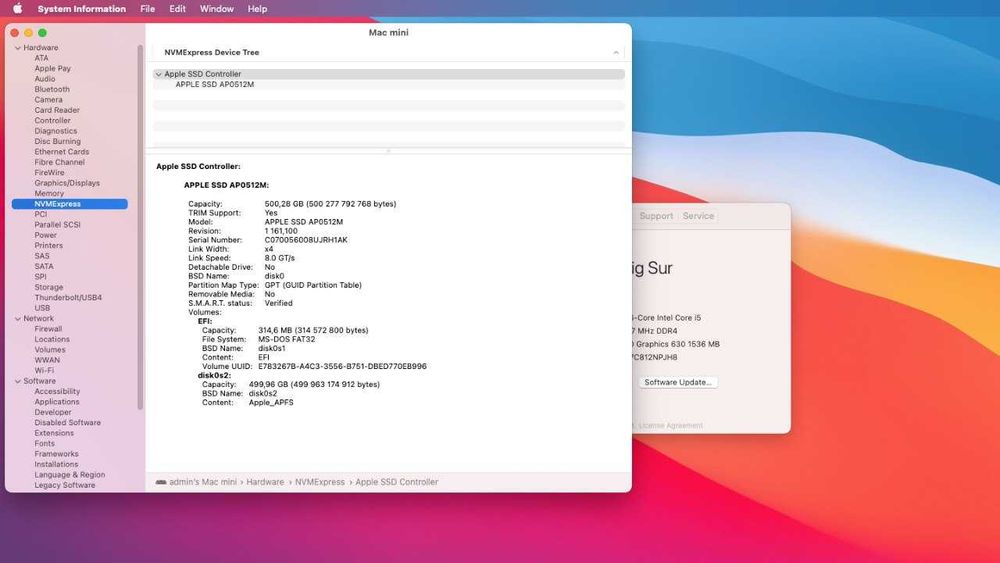
Task: Select Camera in the sidebar
Action: [x=48, y=99]
